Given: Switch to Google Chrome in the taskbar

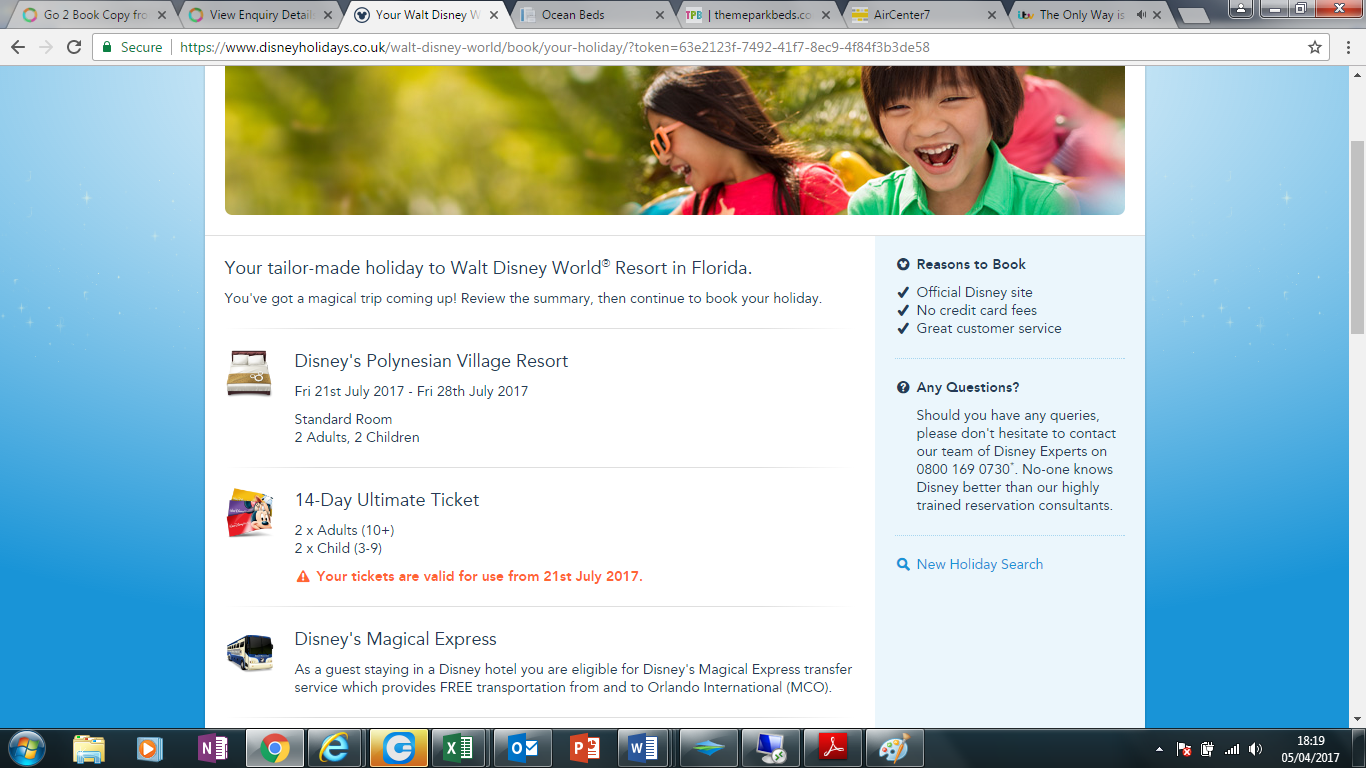Looking at the screenshot, I should [x=275, y=748].
